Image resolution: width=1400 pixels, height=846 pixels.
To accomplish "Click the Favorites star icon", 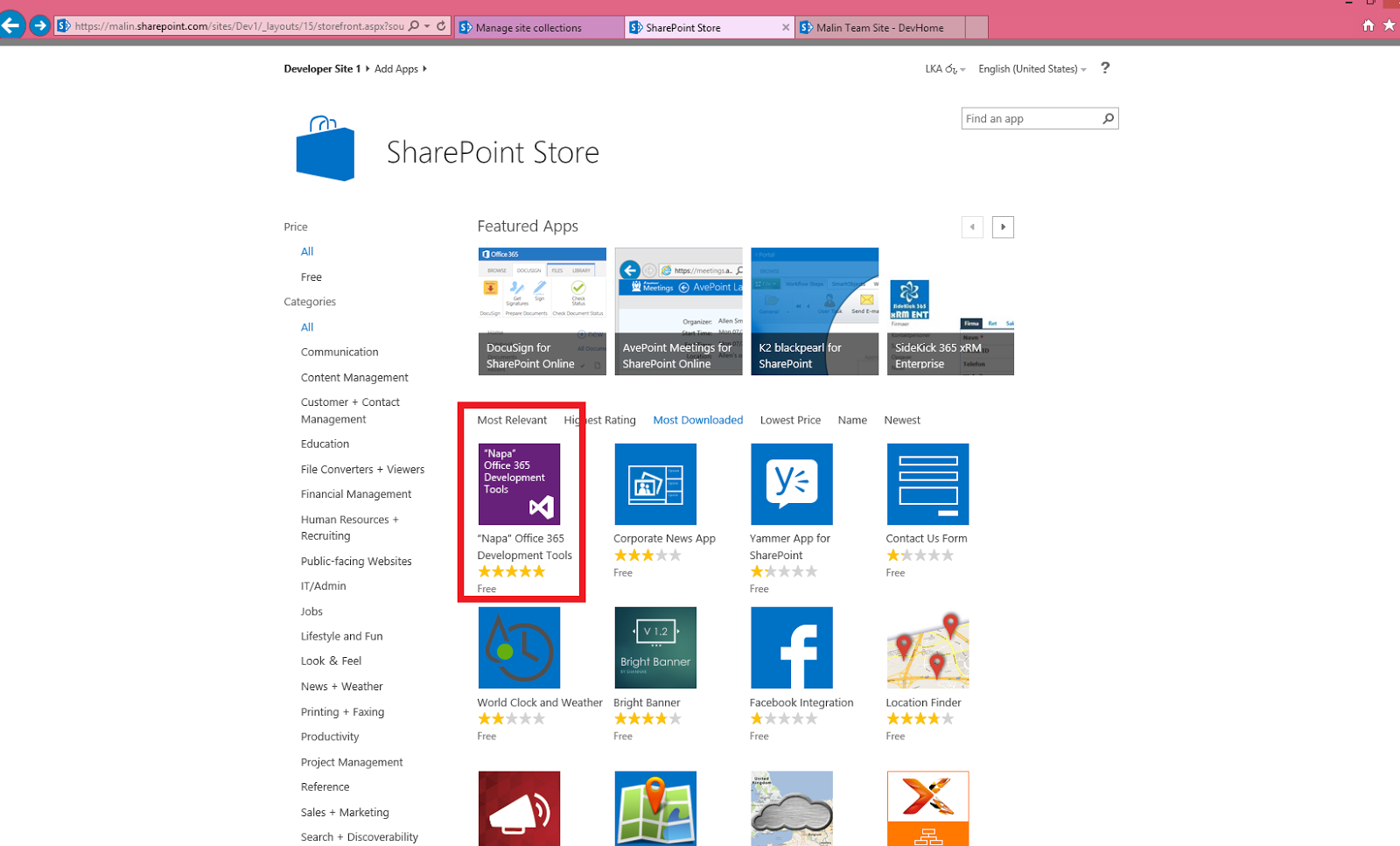I will (x=1389, y=25).
